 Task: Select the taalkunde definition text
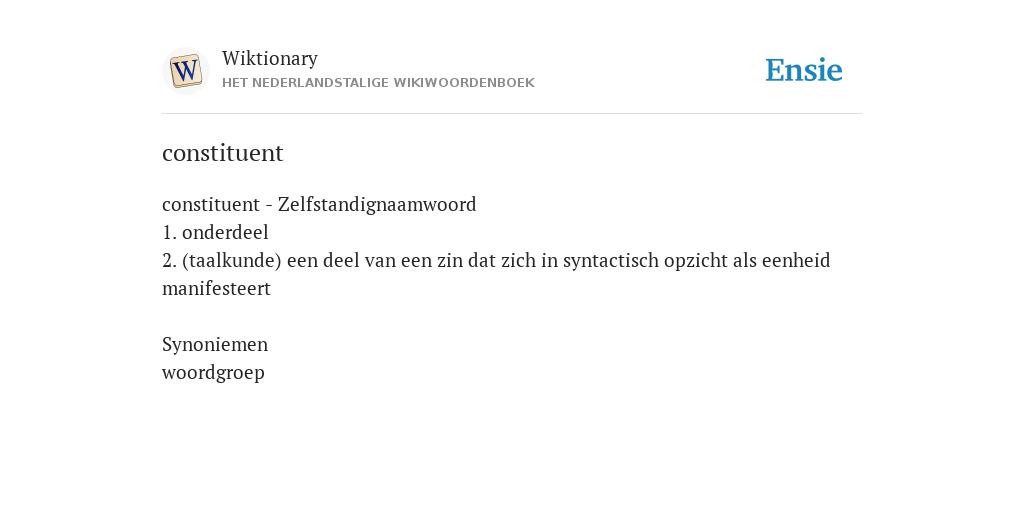(x=496, y=274)
